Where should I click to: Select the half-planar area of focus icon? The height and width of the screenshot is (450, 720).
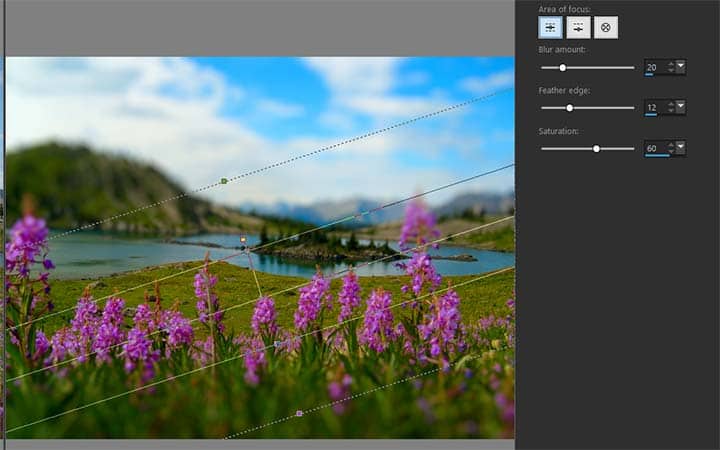click(x=578, y=28)
